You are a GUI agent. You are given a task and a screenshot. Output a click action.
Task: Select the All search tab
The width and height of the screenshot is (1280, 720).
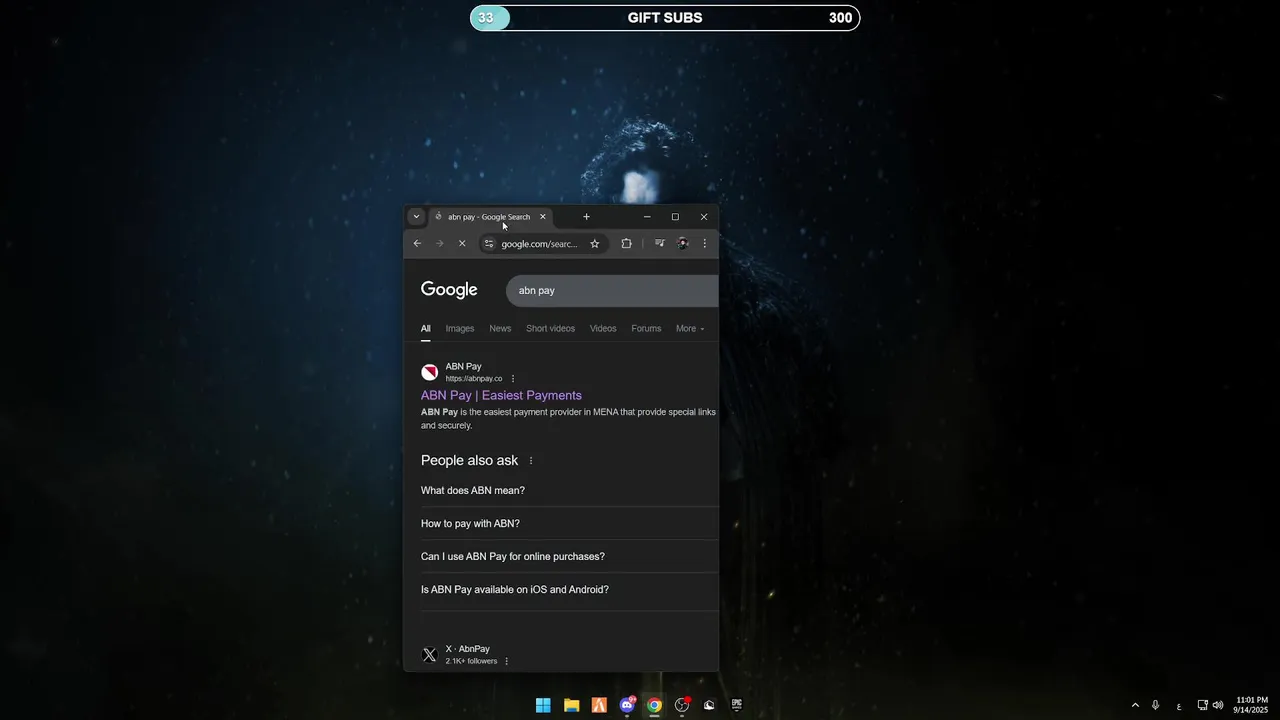425,328
